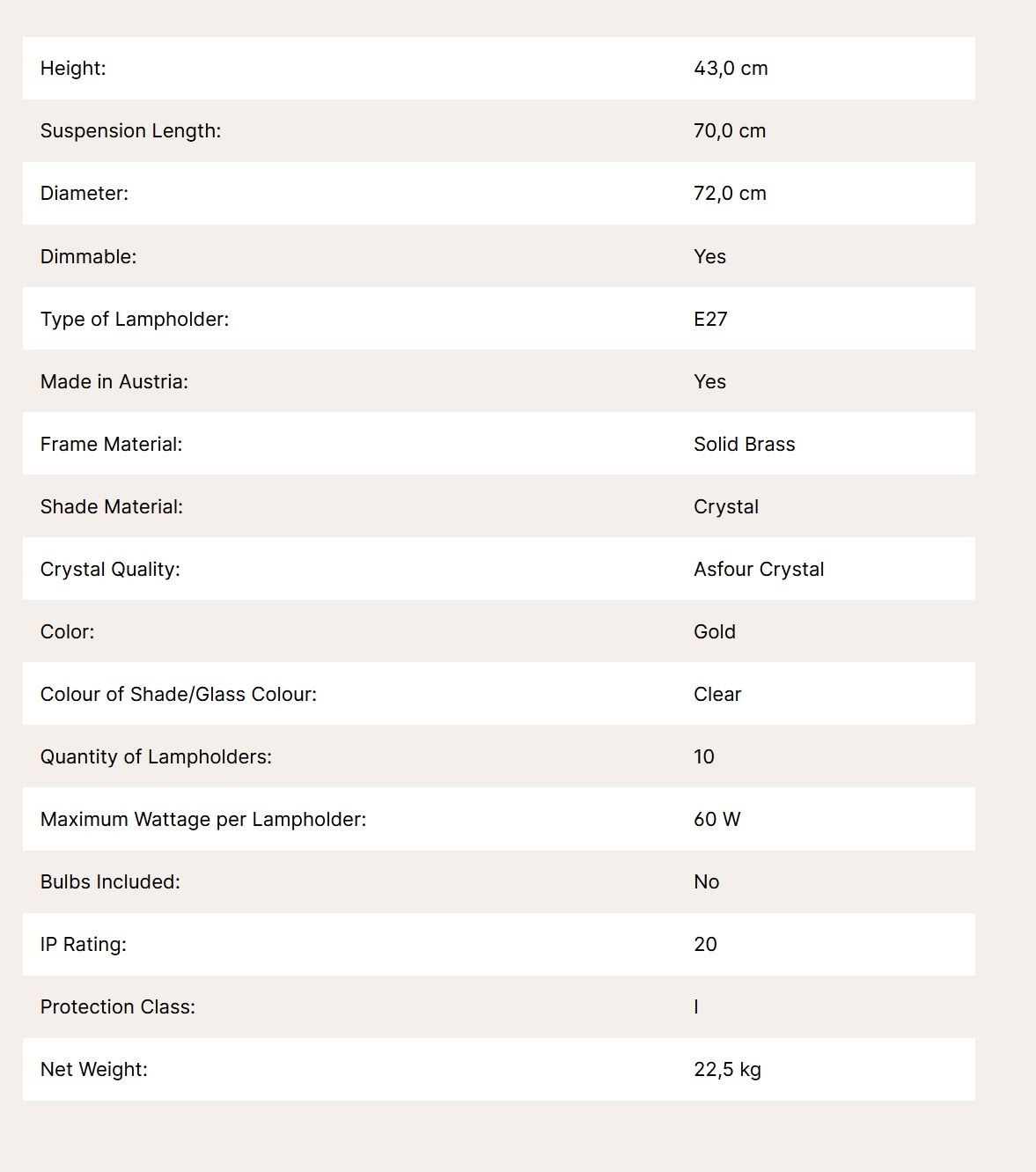Select the 43,0 cm height value

(731, 68)
